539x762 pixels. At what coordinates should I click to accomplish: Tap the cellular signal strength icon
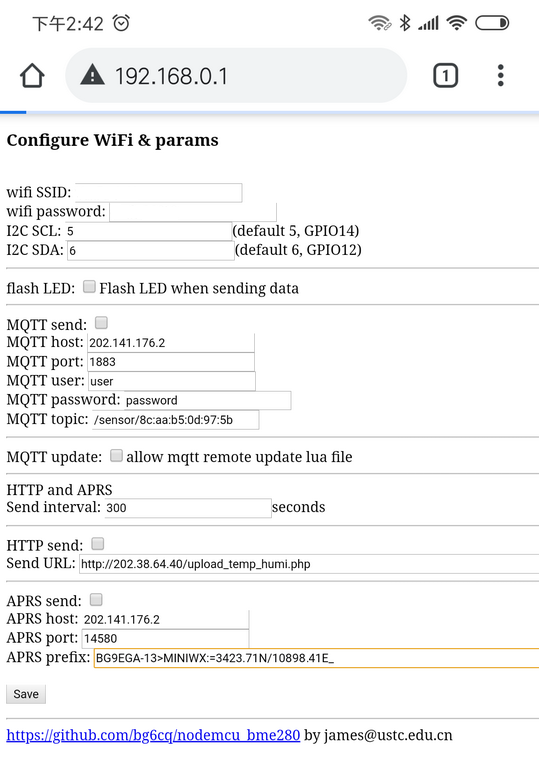(428, 23)
